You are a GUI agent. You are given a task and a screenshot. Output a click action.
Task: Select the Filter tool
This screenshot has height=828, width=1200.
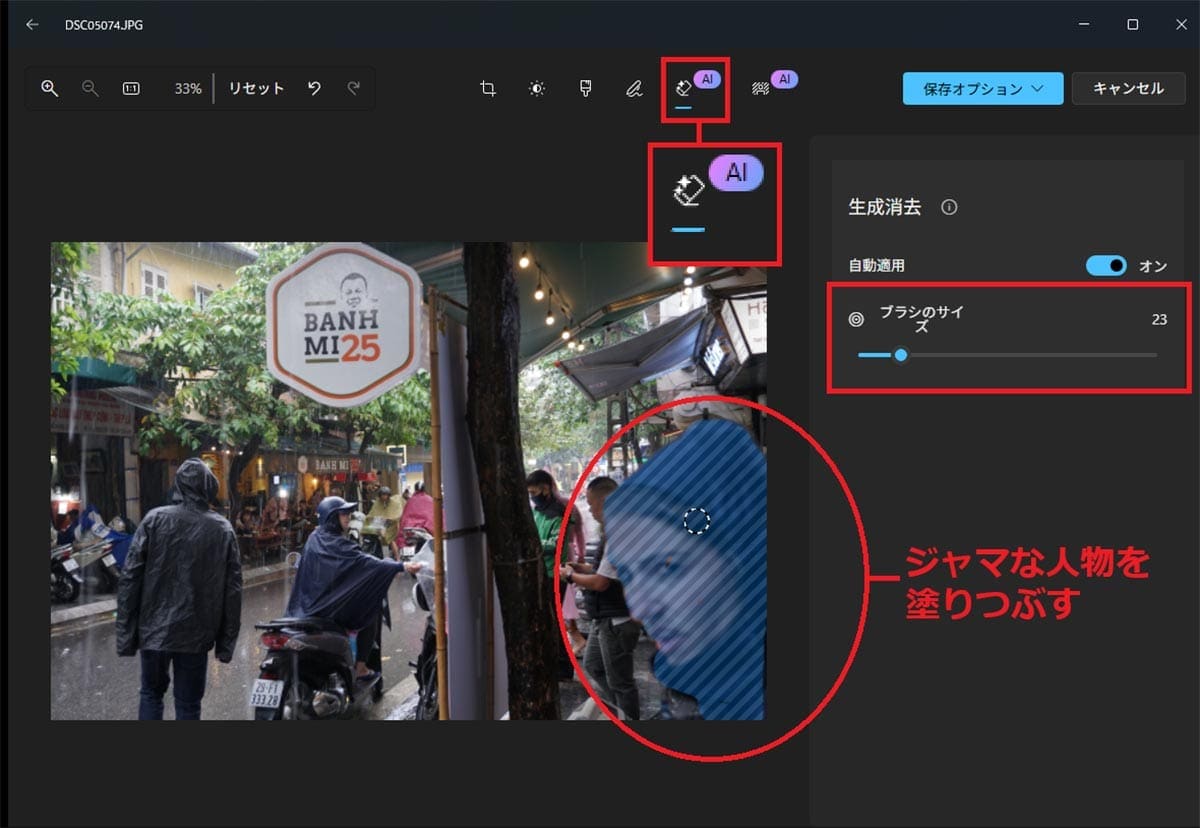tap(585, 88)
